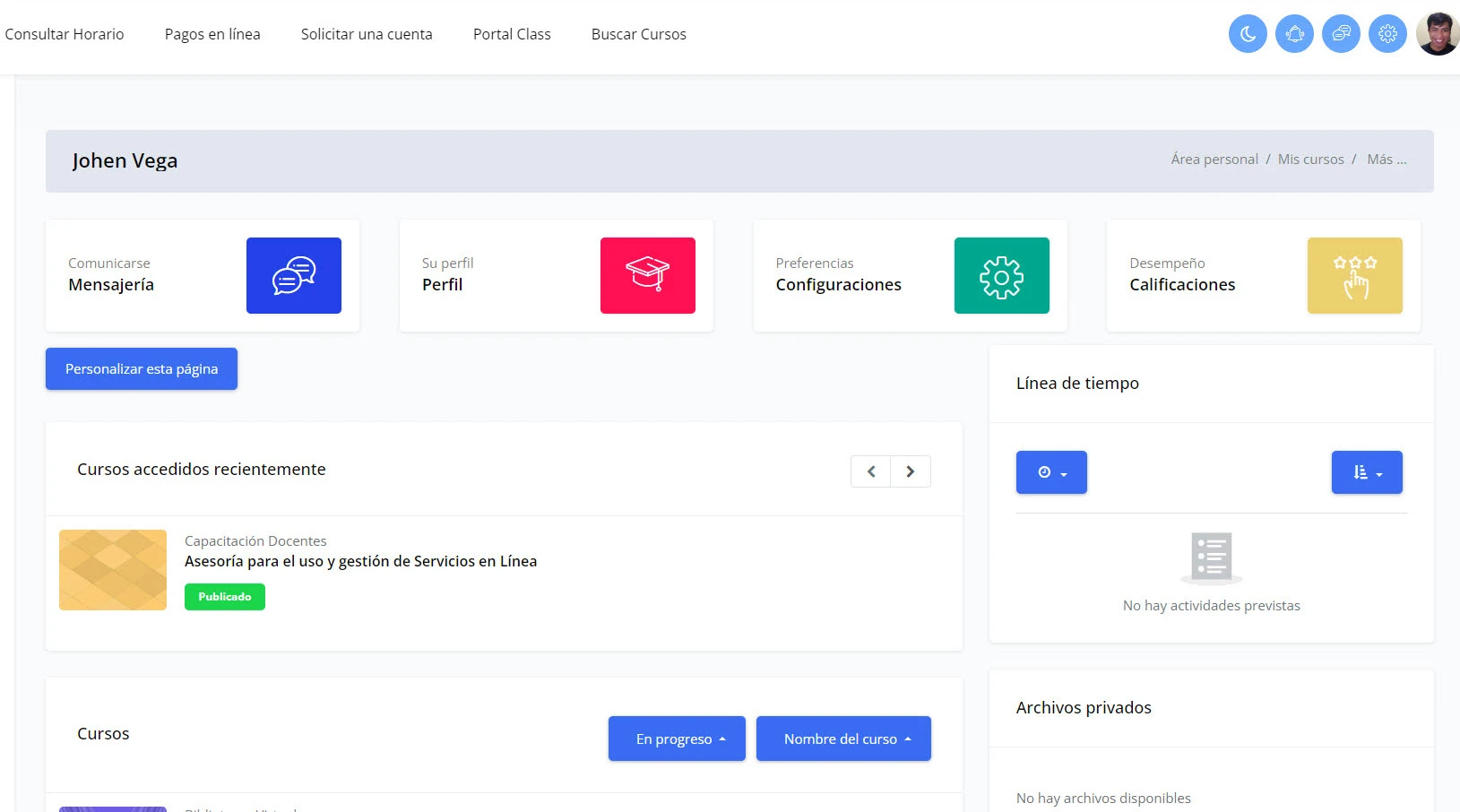
Task: Click the previous arrow in recent courses carousel
Action: coord(870,471)
